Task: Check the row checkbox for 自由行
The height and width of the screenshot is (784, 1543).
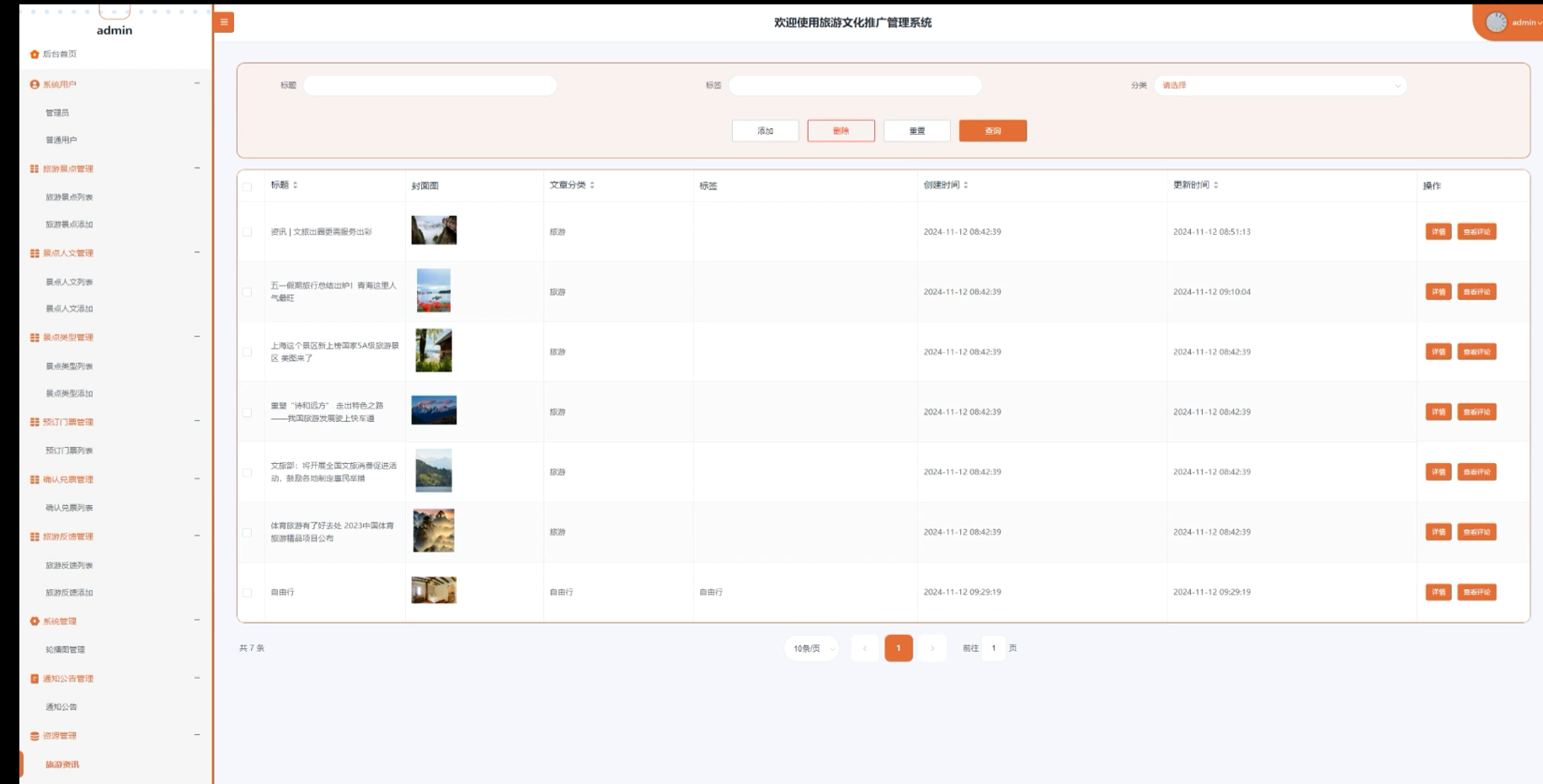Action: point(246,591)
